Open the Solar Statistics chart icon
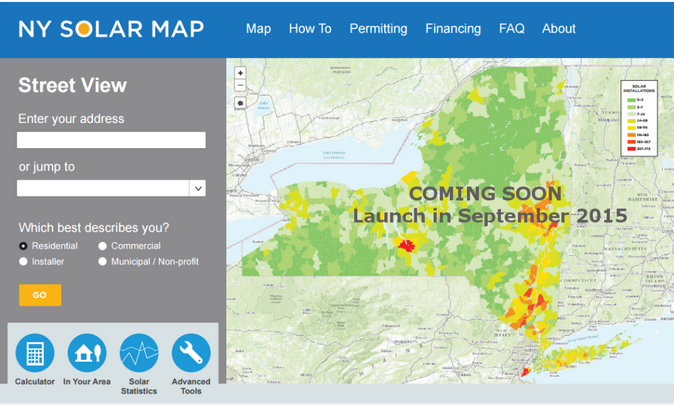The image size is (674, 408). click(x=139, y=353)
